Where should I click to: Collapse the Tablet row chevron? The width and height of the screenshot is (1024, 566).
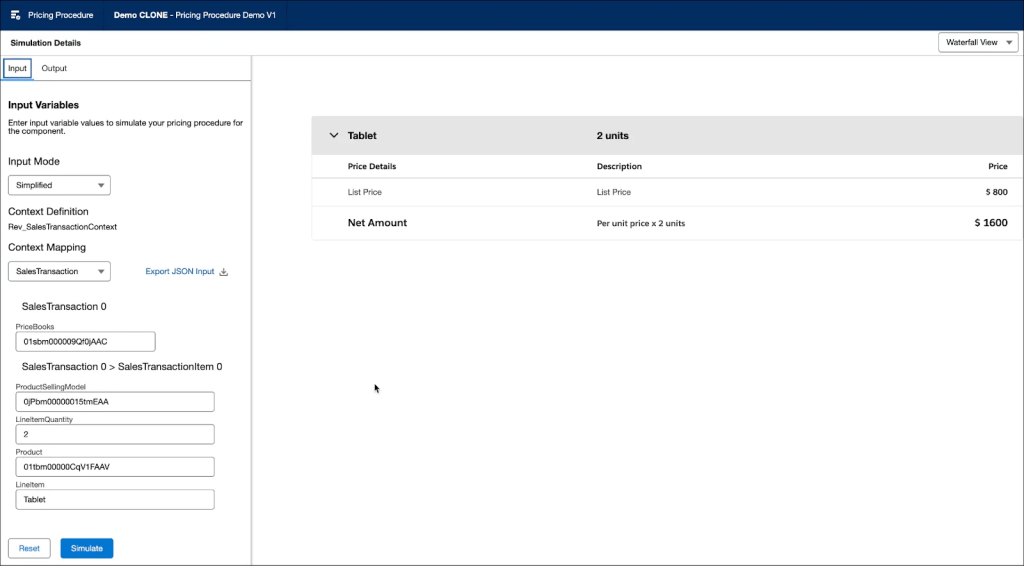coord(334,136)
